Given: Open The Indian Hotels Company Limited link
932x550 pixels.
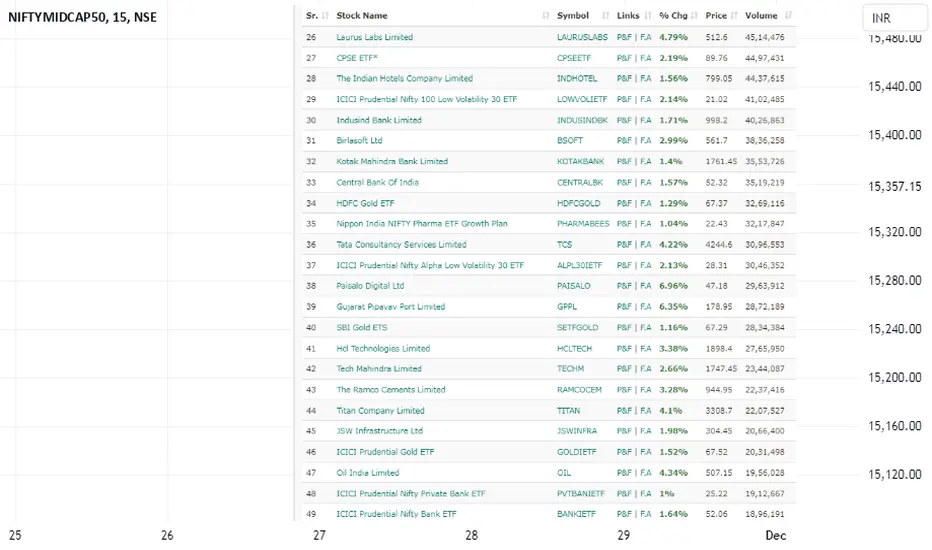Looking at the screenshot, I should pos(404,78).
